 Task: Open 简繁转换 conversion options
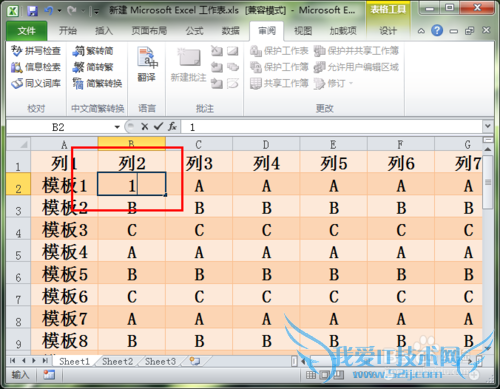[x=97, y=83]
